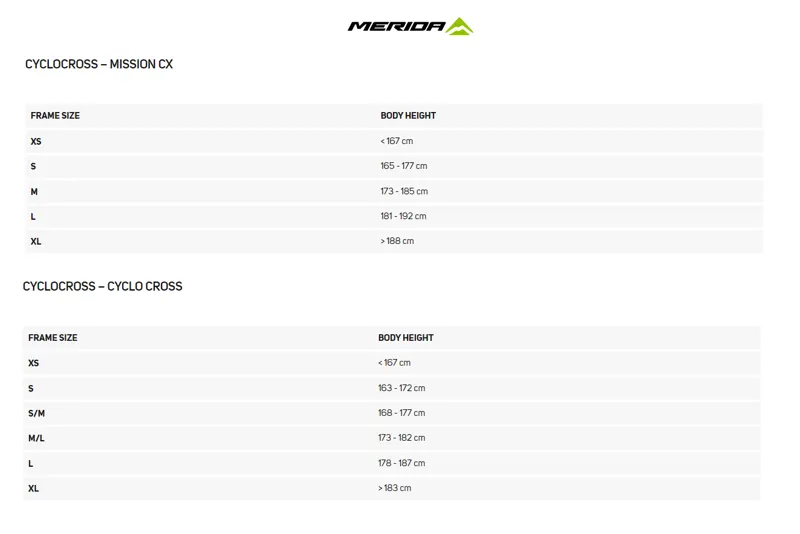
Task: Click the 173 - 182 cm height value
Action: point(402,438)
